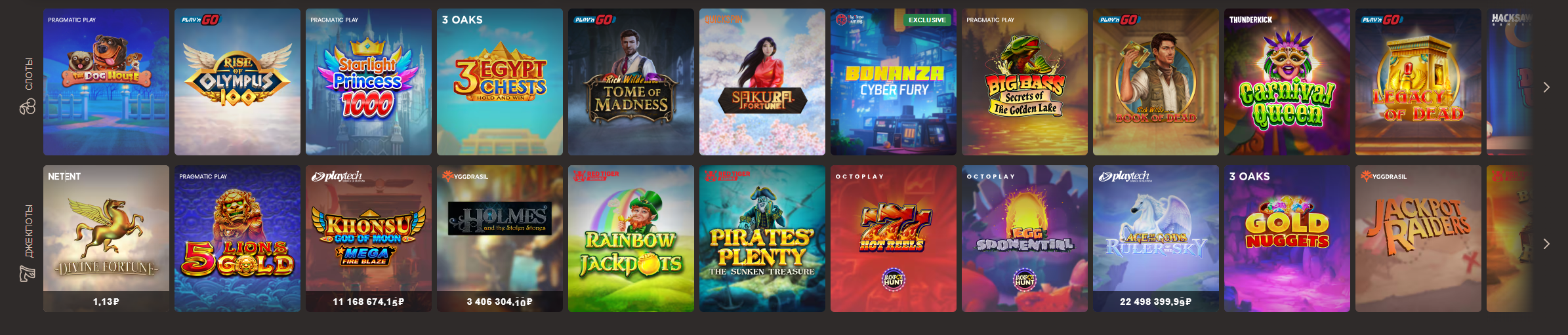Click the NetEnt logo on Divine Fortune

point(64,176)
